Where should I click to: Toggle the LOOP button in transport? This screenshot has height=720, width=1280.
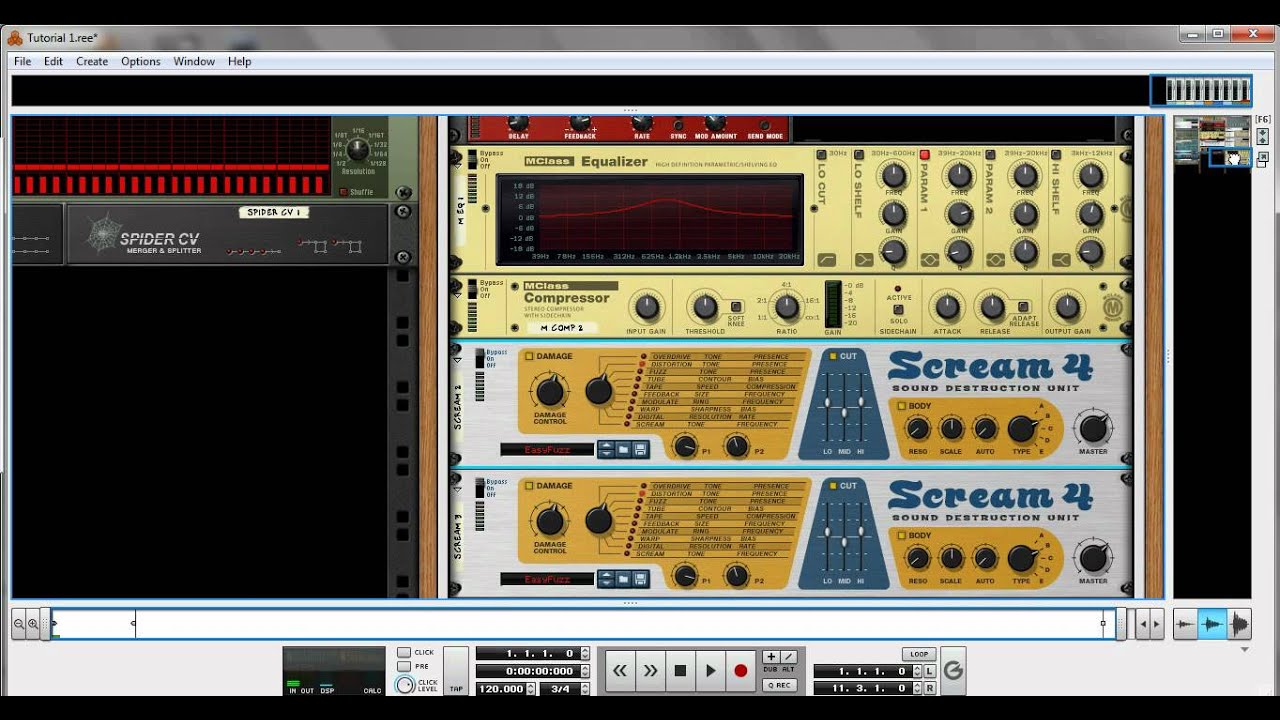click(920, 654)
